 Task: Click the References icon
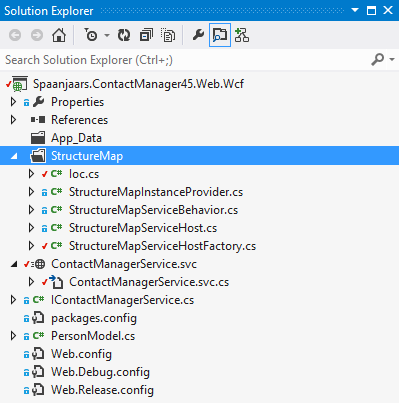[x=38, y=119]
